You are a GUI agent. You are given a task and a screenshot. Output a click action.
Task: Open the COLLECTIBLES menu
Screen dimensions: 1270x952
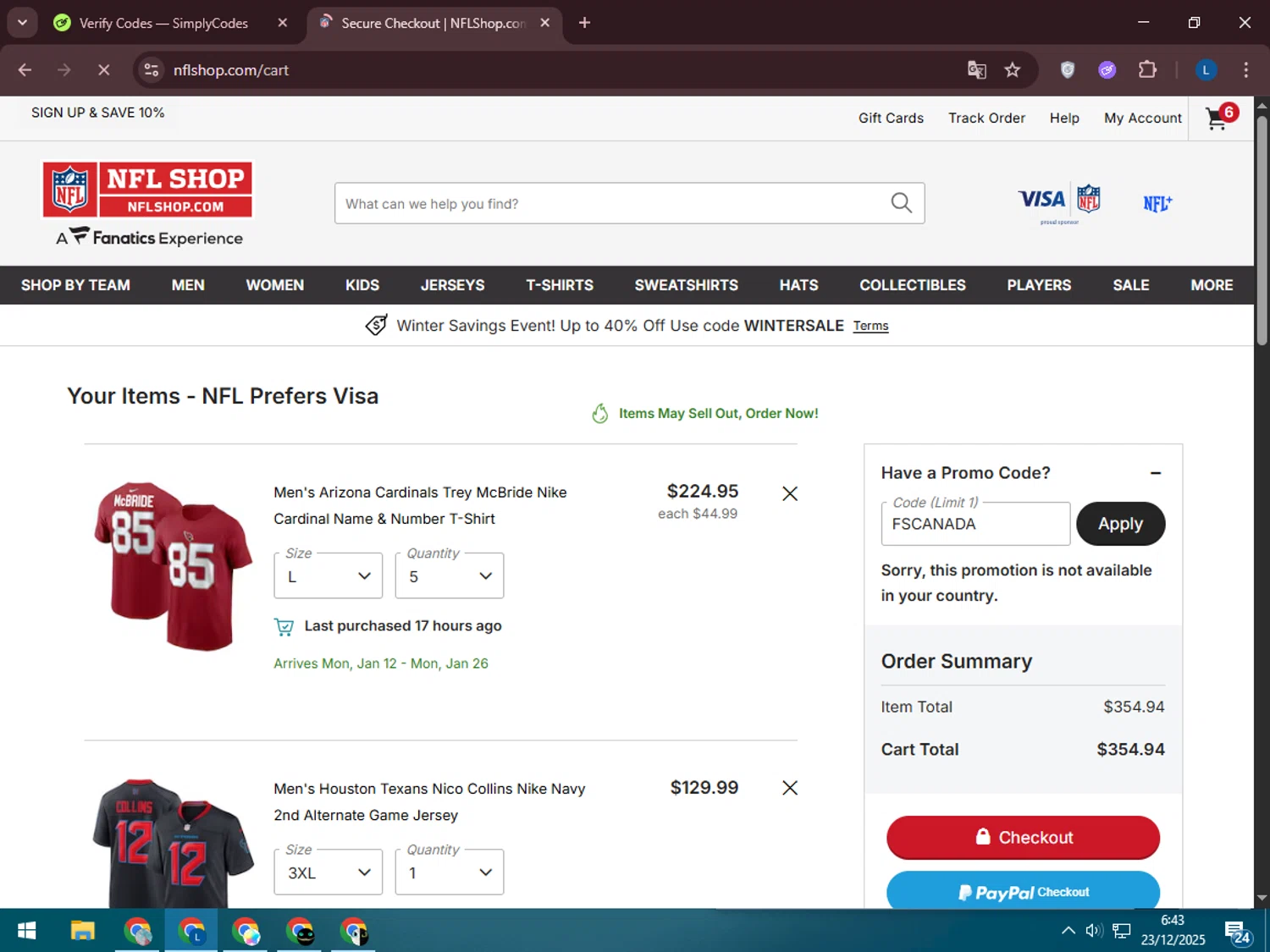(x=912, y=285)
